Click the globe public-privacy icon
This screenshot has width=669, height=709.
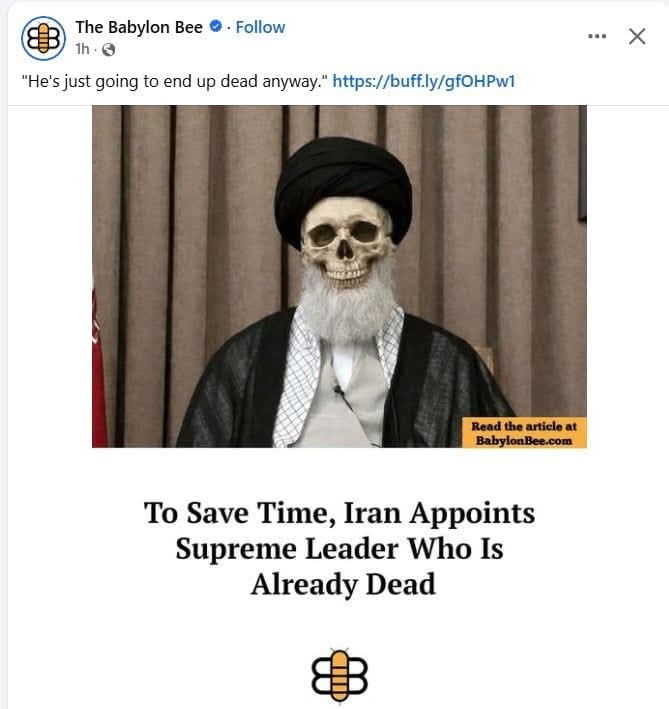(108, 49)
